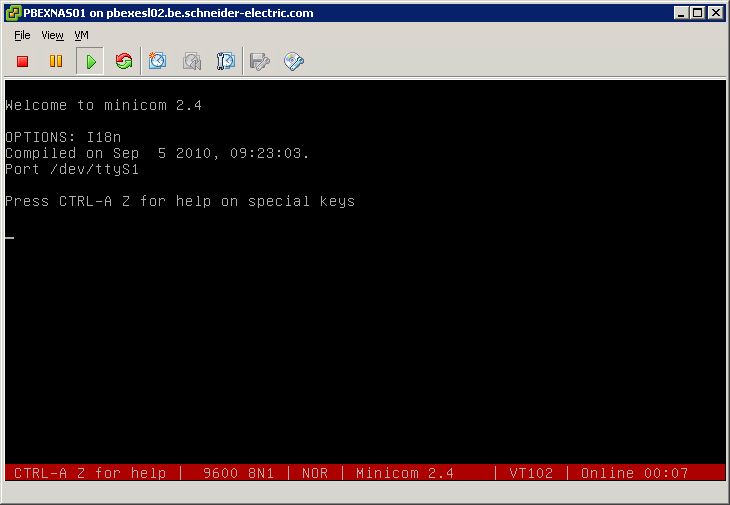The height and width of the screenshot is (505, 730).
Task: Open the View menu
Action: tap(52, 35)
